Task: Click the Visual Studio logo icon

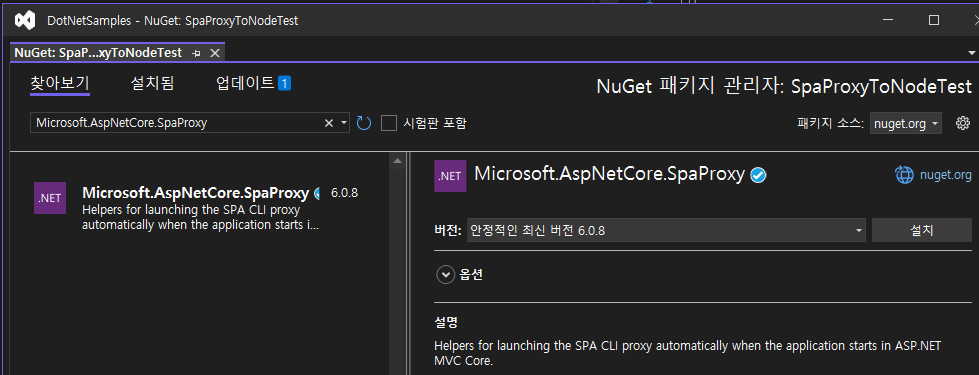Action: 24,21
